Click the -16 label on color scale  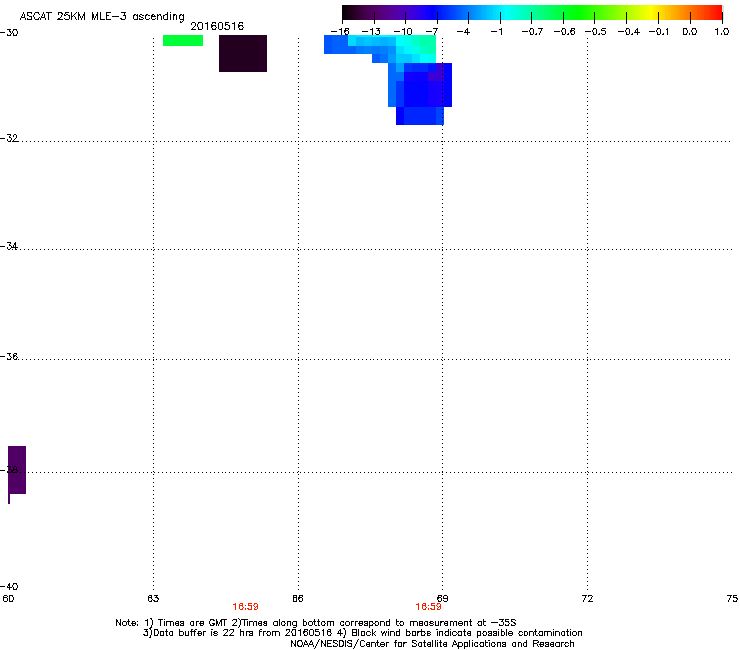tap(340, 32)
